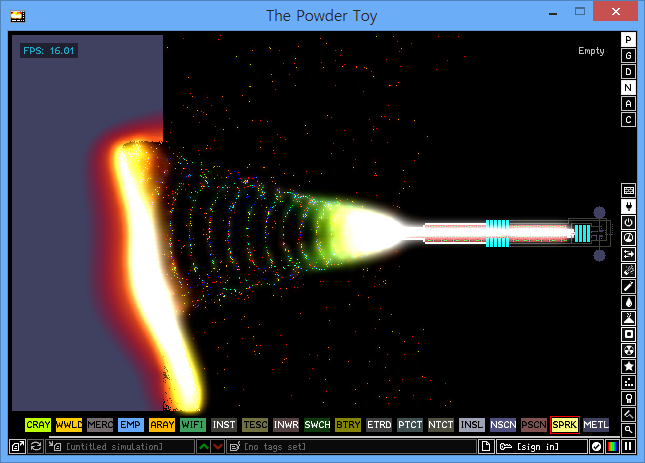The width and height of the screenshot is (645, 463).
Task: Open the Game of Life dots category
Action: pyautogui.click(x=628, y=383)
